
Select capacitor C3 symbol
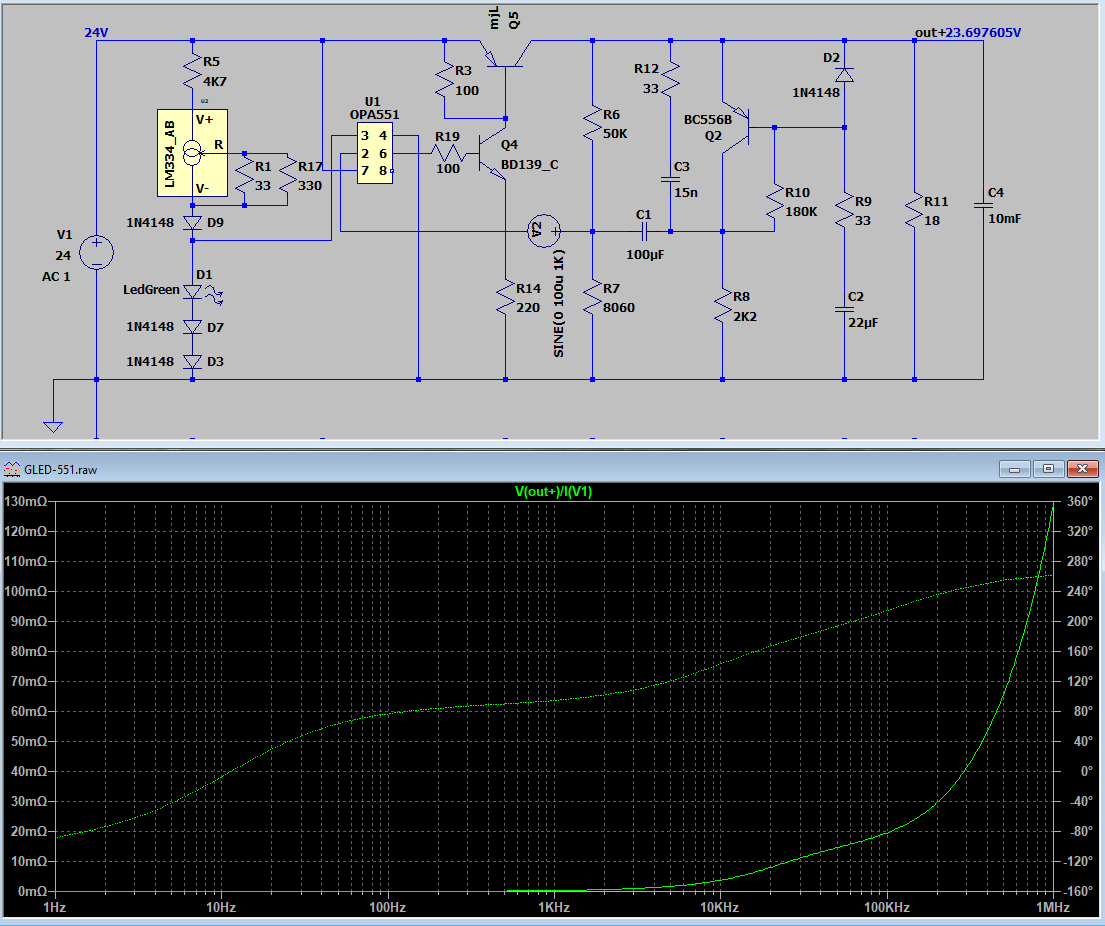coord(670,180)
